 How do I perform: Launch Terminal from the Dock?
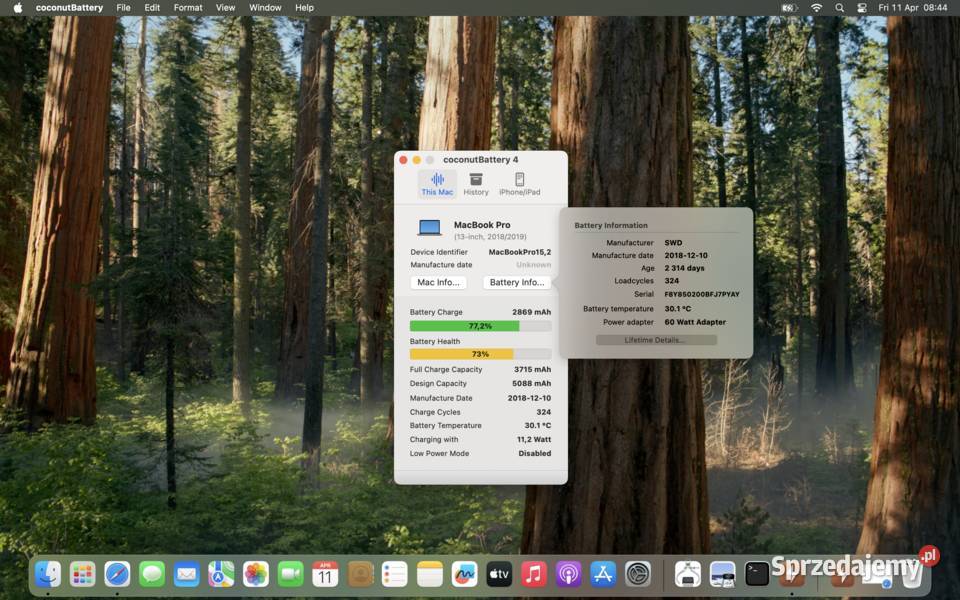[x=757, y=574]
